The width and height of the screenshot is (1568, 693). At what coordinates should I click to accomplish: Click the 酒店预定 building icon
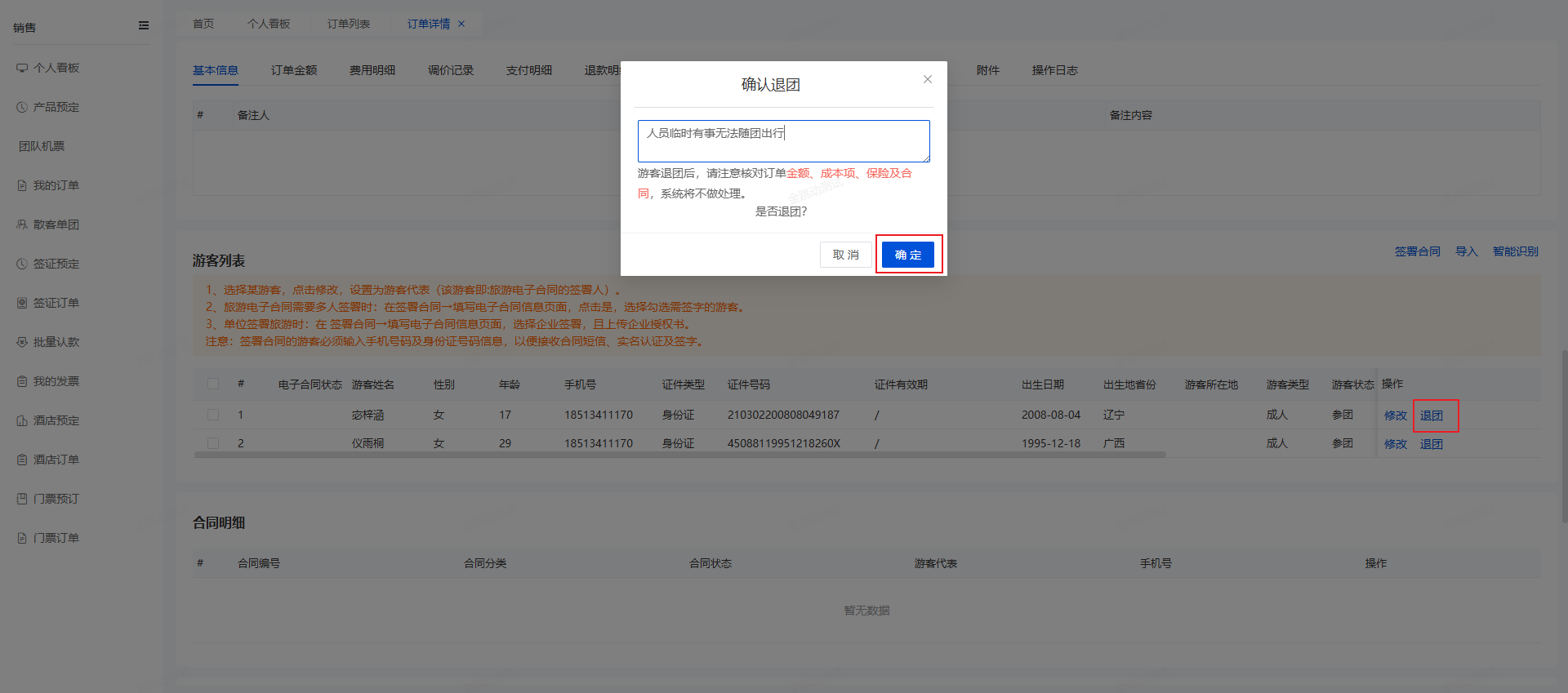tap(22, 420)
